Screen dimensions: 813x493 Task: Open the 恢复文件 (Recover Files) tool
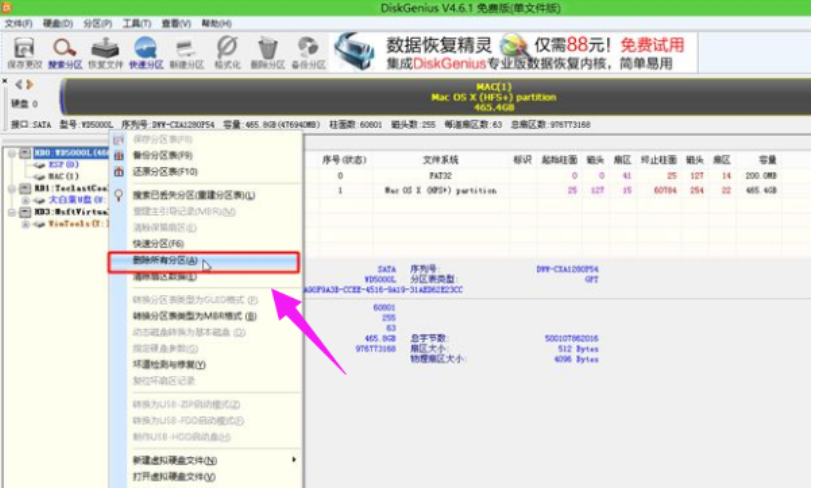pyautogui.click(x=105, y=51)
